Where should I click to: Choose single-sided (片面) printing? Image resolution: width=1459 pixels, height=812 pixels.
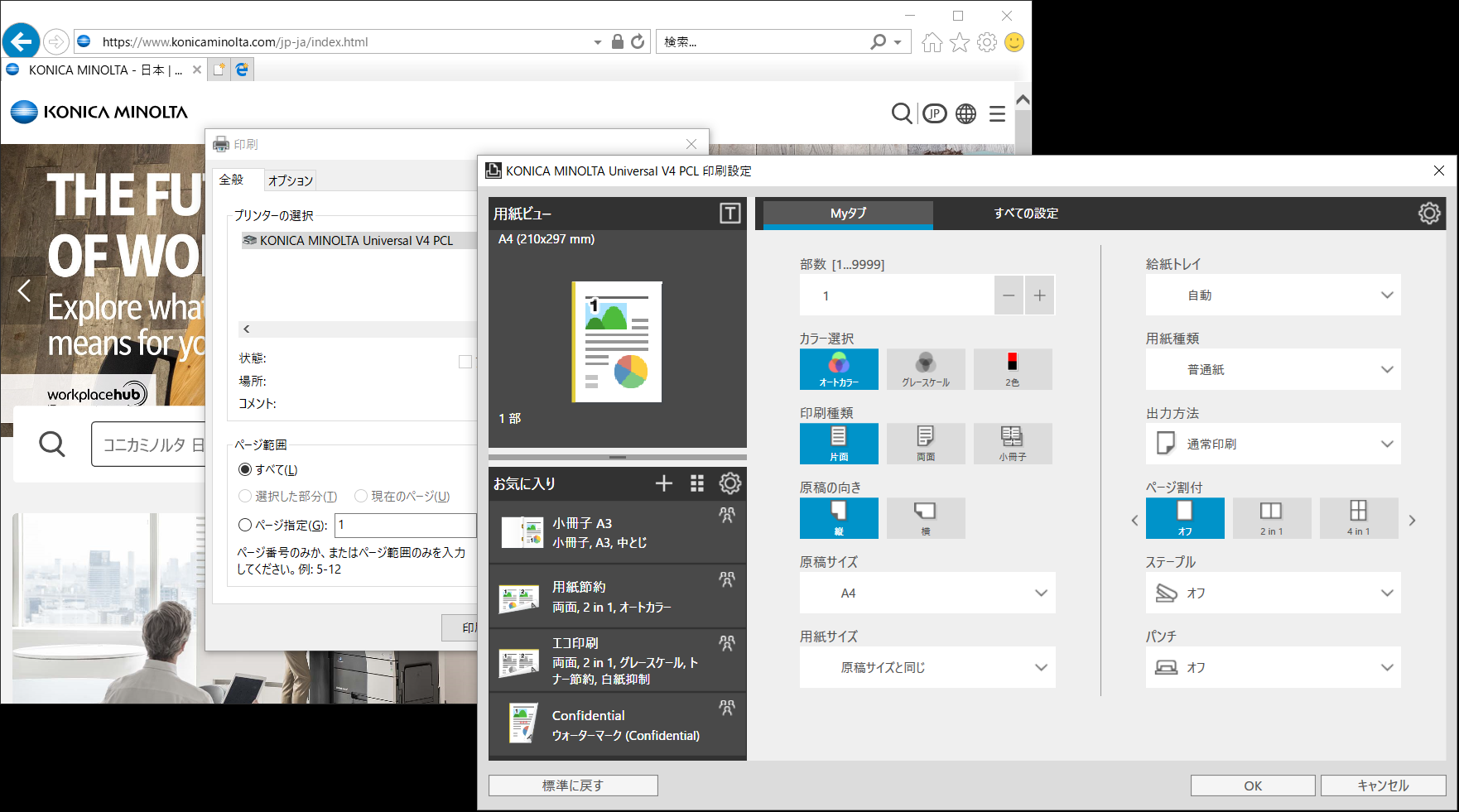839,444
